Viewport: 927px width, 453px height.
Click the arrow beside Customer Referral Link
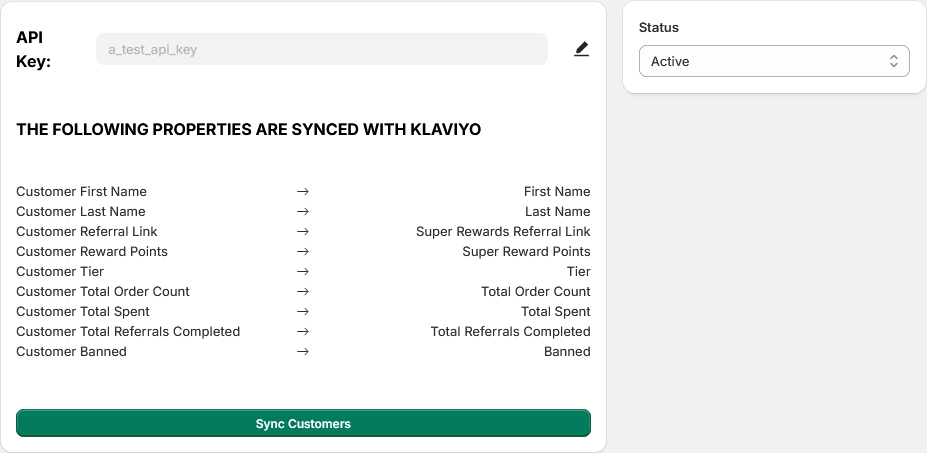click(303, 231)
